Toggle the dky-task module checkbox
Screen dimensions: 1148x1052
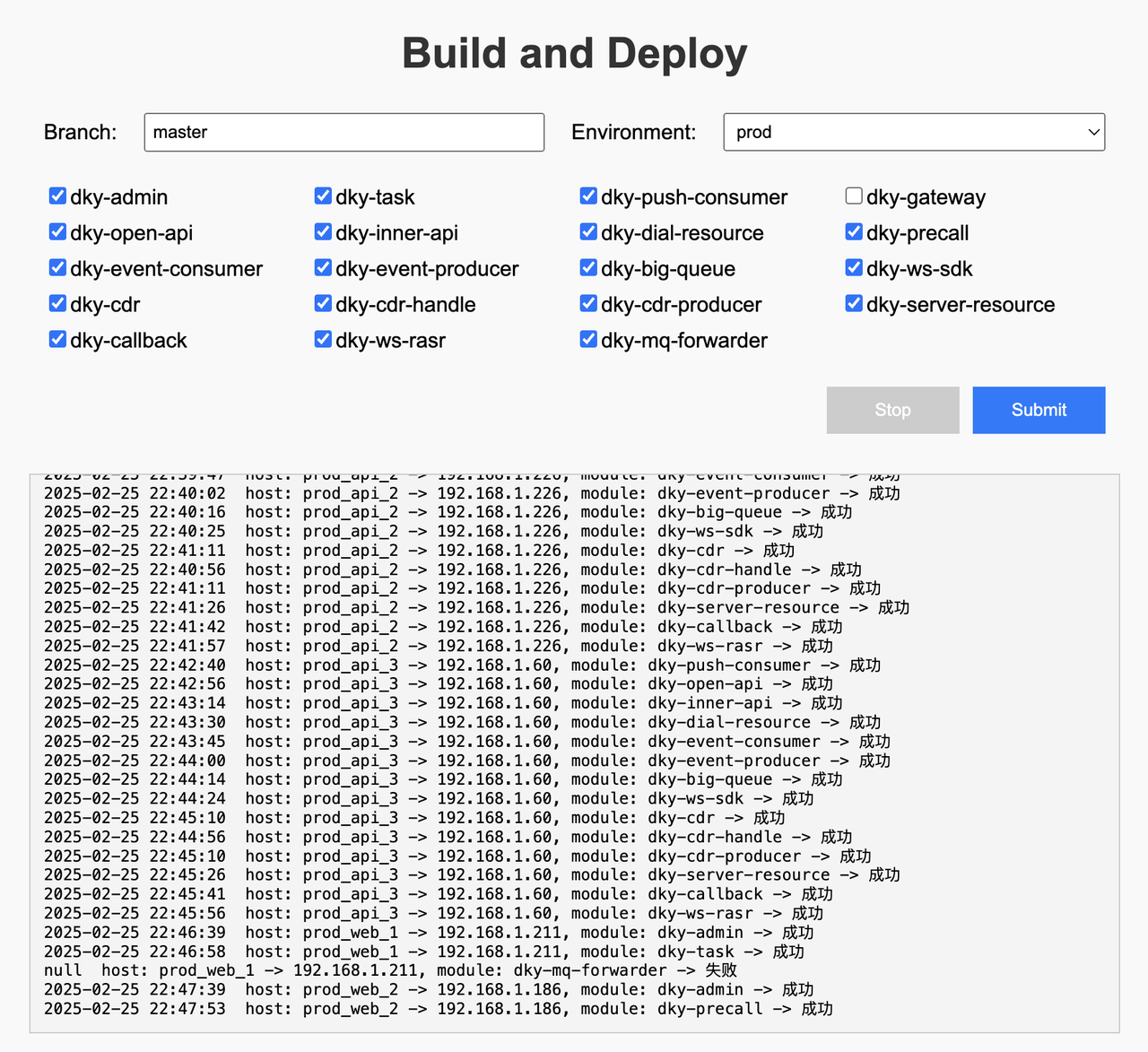tap(323, 196)
